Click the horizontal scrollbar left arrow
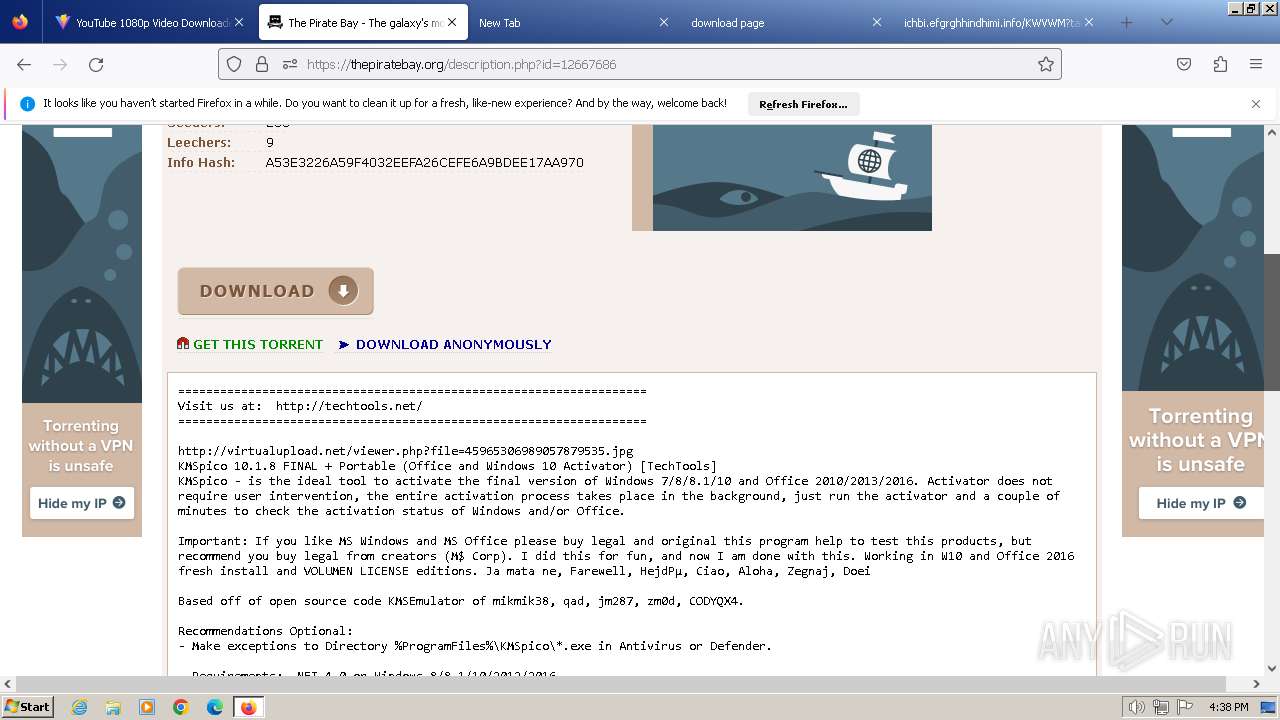This screenshot has height=720, width=1280. pyautogui.click(x=8, y=684)
